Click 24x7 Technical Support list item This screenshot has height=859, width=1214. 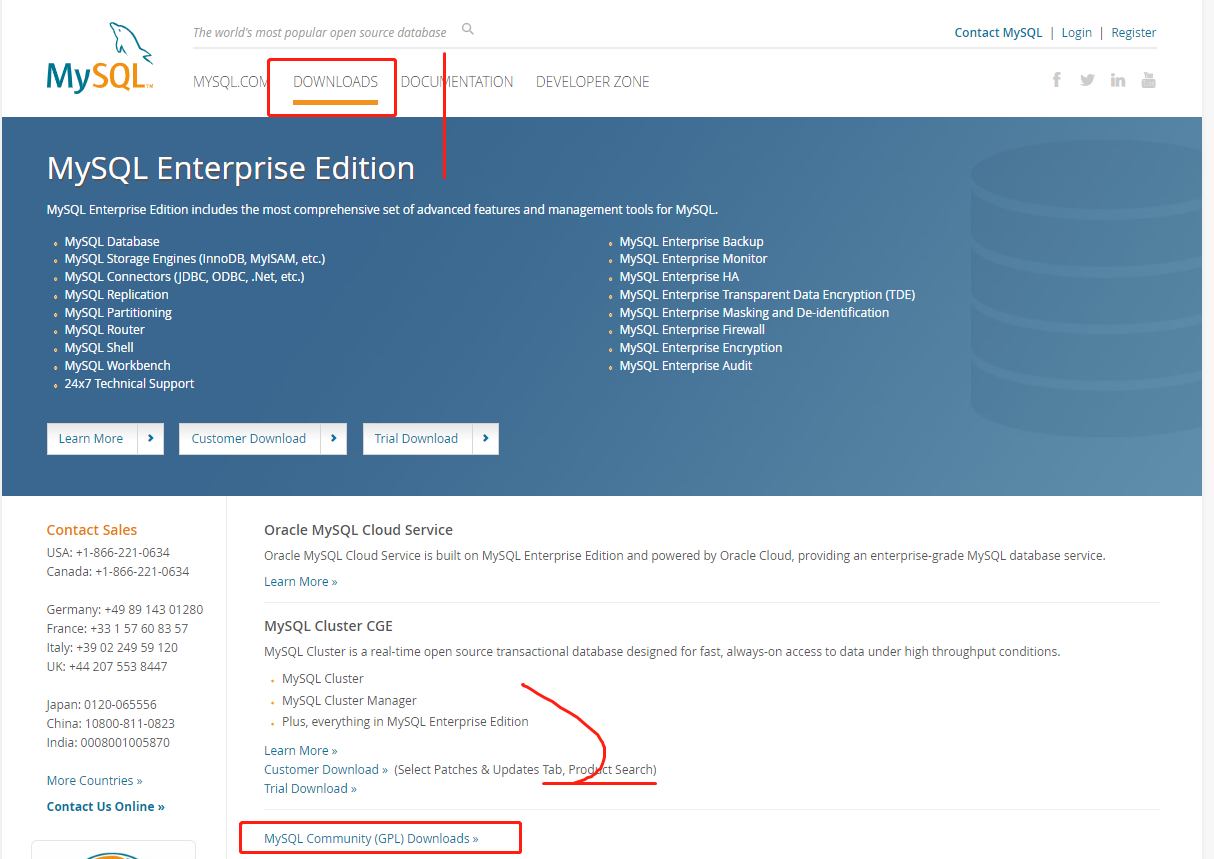(129, 383)
